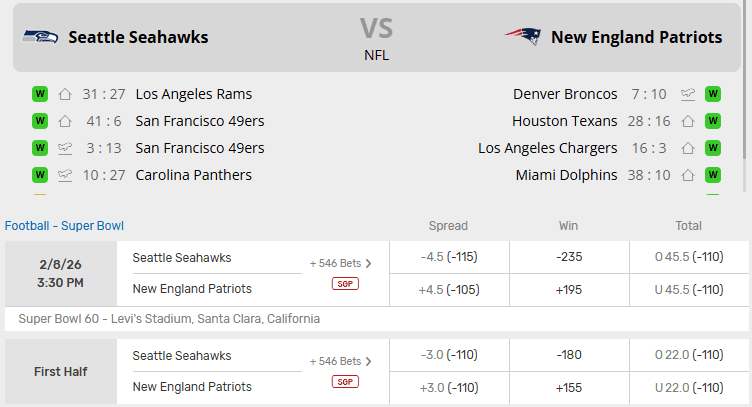Choose Under 22.0 (-110) First Half total
This screenshot has width=752, height=407.
[x=689, y=387]
